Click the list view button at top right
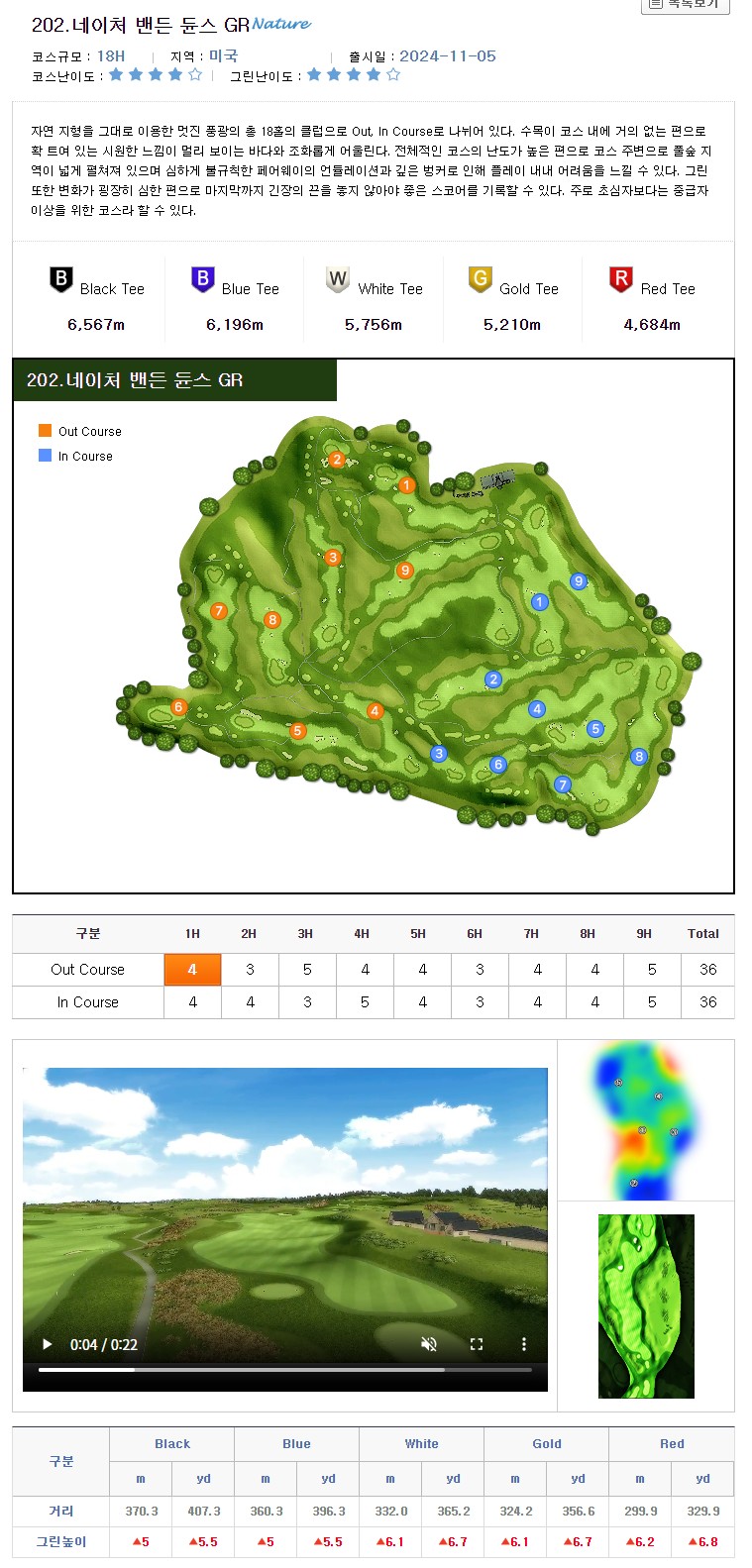This screenshot has width=752, height=1568. 686,5
